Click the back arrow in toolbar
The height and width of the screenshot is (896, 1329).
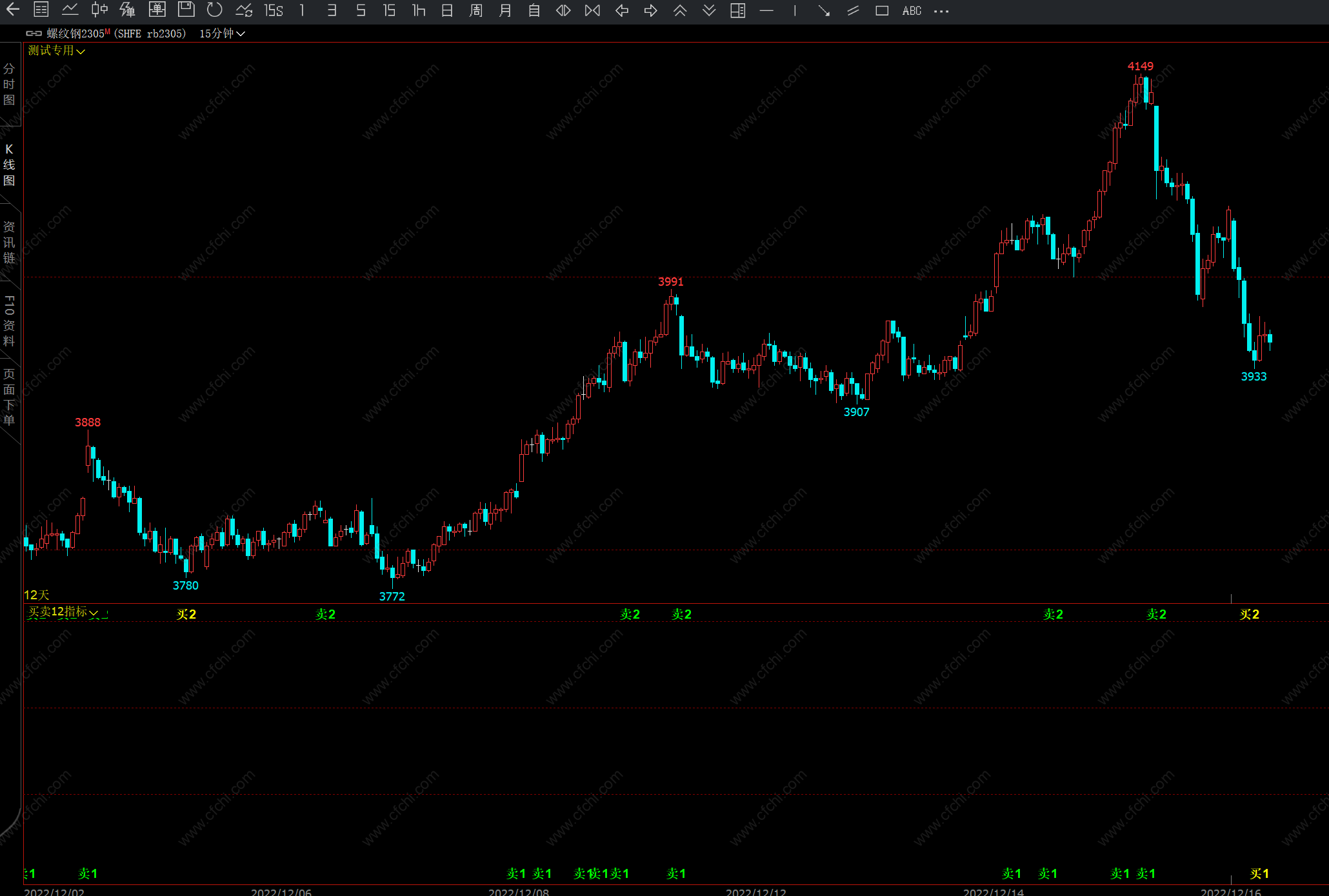[x=12, y=10]
